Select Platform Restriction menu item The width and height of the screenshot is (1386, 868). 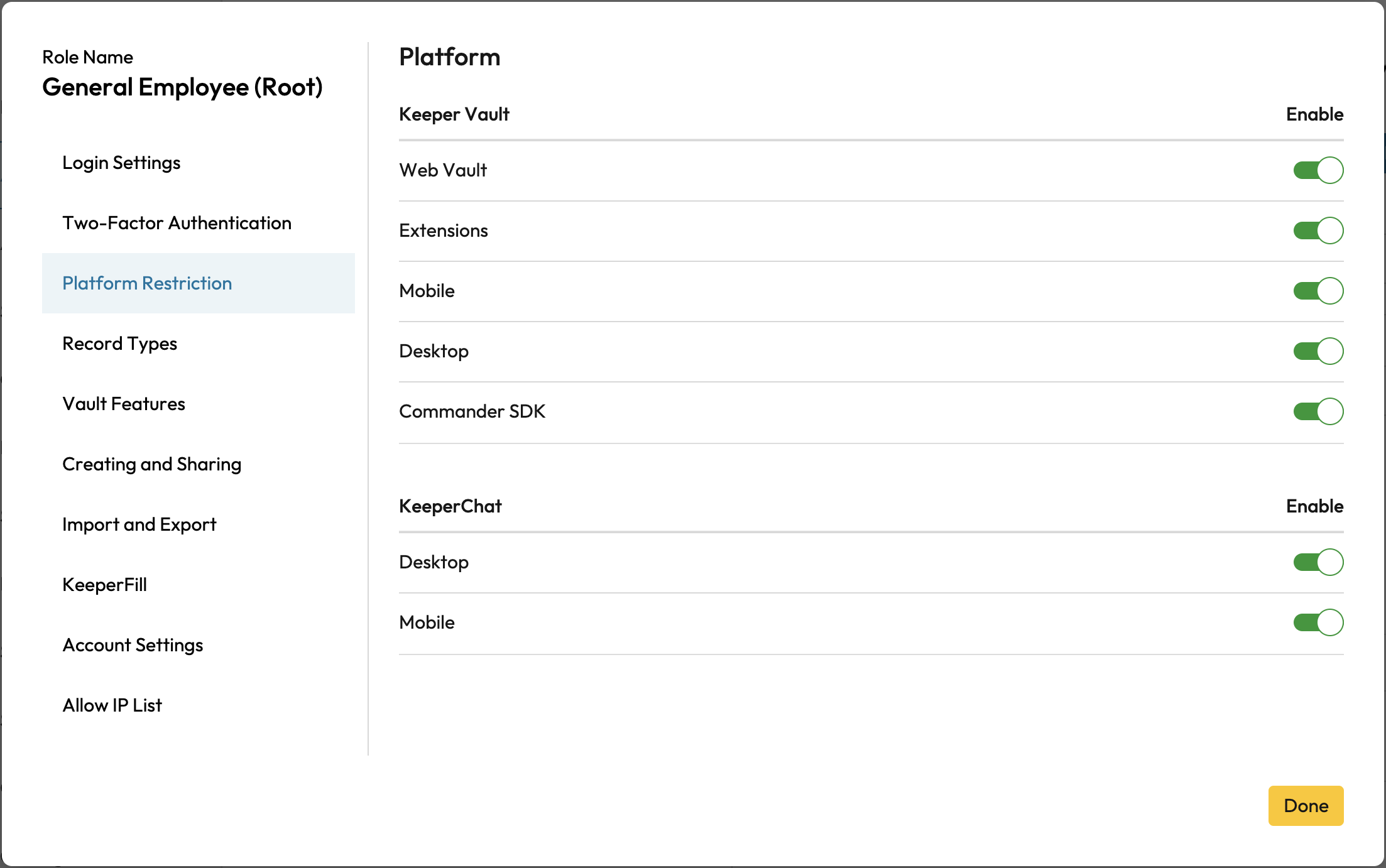(x=147, y=283)
